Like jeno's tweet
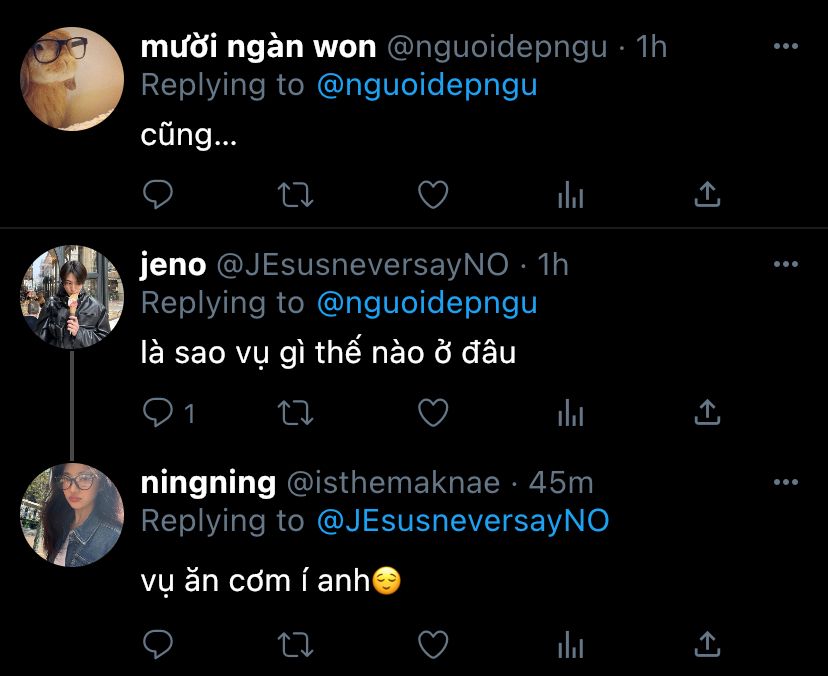This screenshot has width=828, height=676. coord(433,412)
